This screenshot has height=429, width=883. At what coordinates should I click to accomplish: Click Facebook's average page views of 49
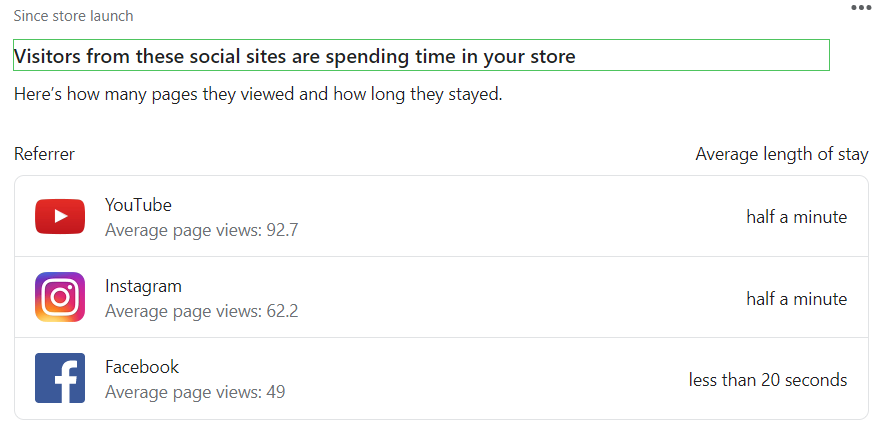(x=195, y=392)
